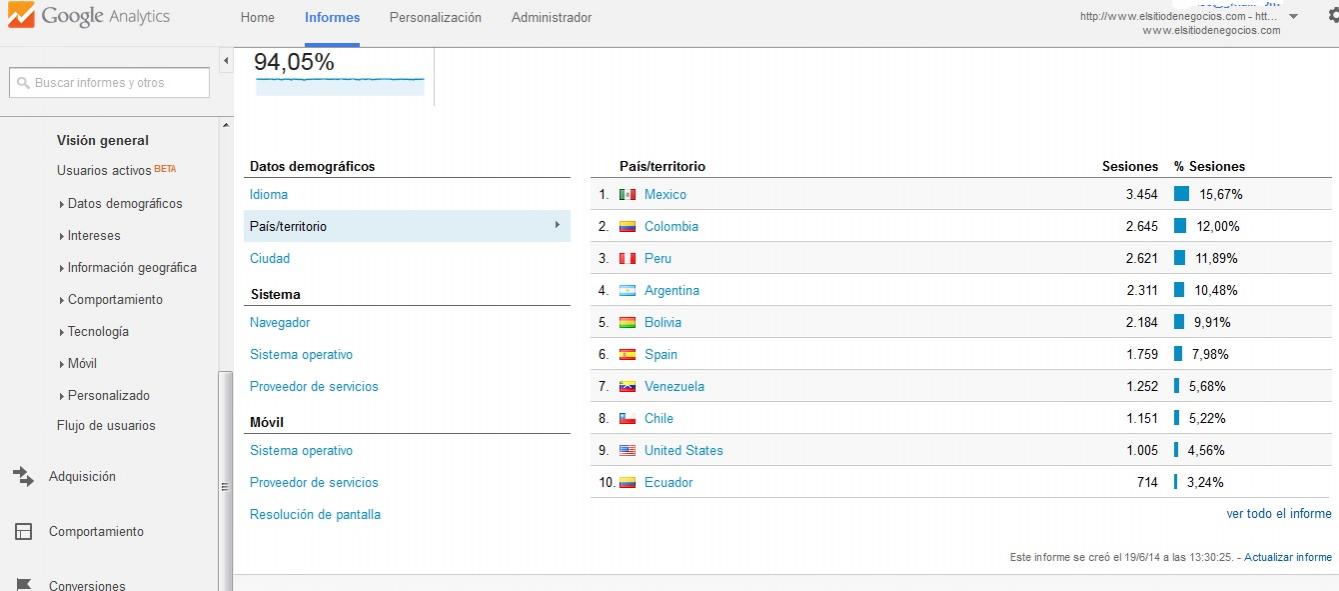
Task: Select Proveedor de servicios under Sistema
Action: coord(314,387)
